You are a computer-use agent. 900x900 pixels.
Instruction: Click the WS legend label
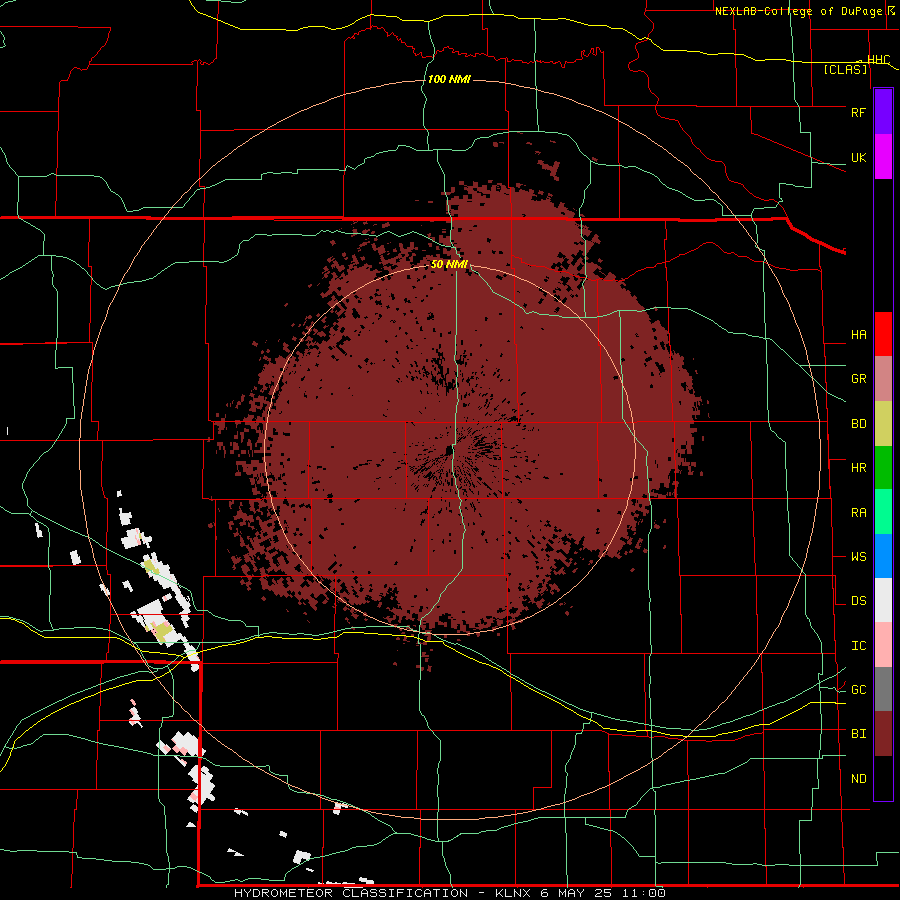coord(858,557)
